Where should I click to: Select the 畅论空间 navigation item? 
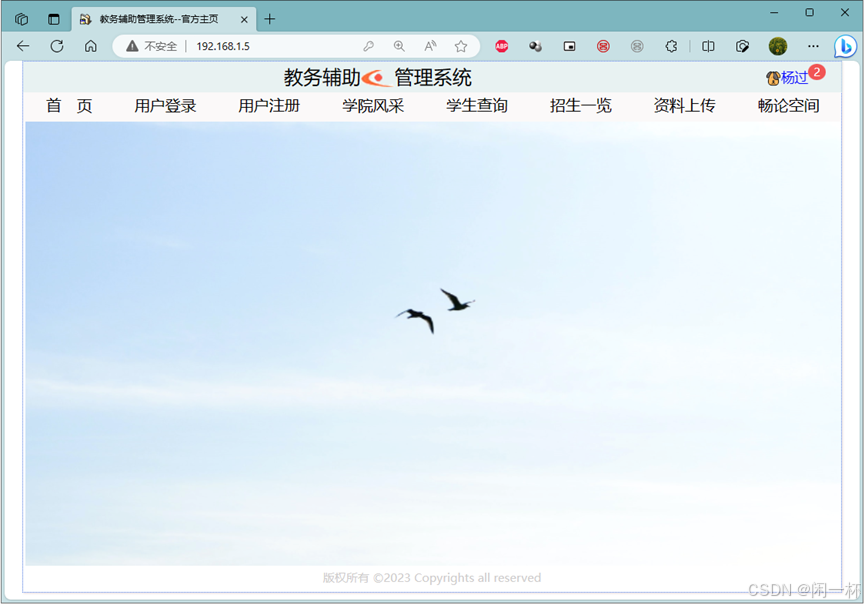click(x=789, y=105)
